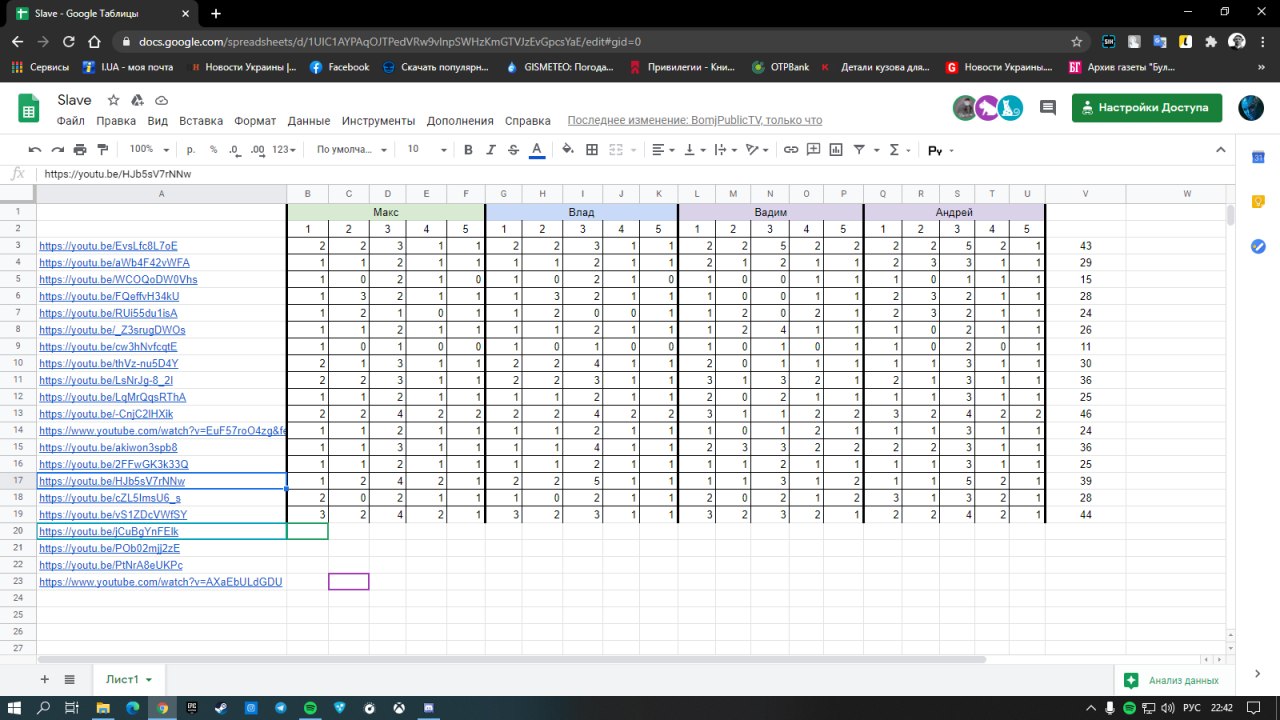The width and height of the screenshot is (1280, 720).
Task: Open Calendar in side panel
Action: pos(1258,157)
